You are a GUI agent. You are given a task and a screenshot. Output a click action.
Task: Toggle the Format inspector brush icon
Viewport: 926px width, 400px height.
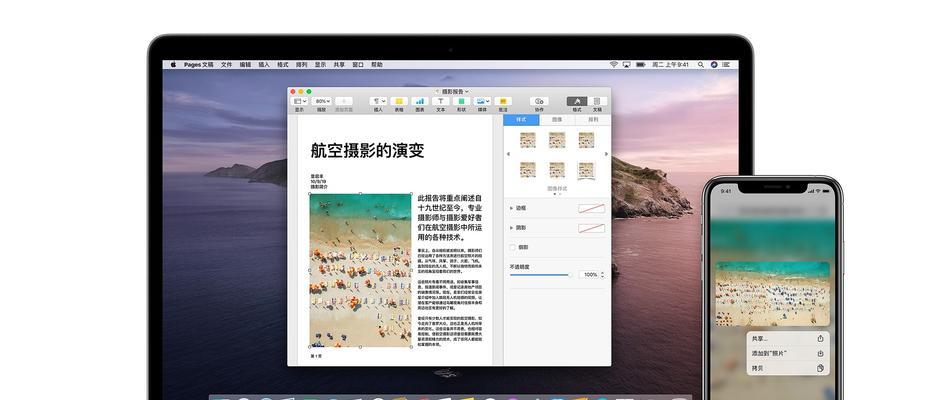(576, 102)
